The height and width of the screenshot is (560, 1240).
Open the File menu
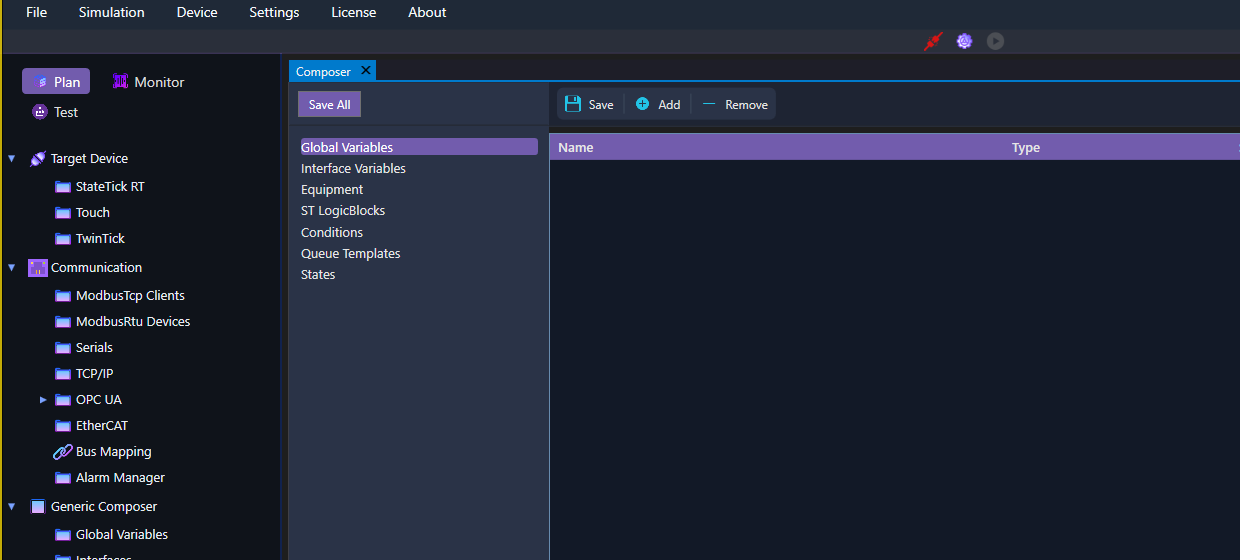[37, 12]
